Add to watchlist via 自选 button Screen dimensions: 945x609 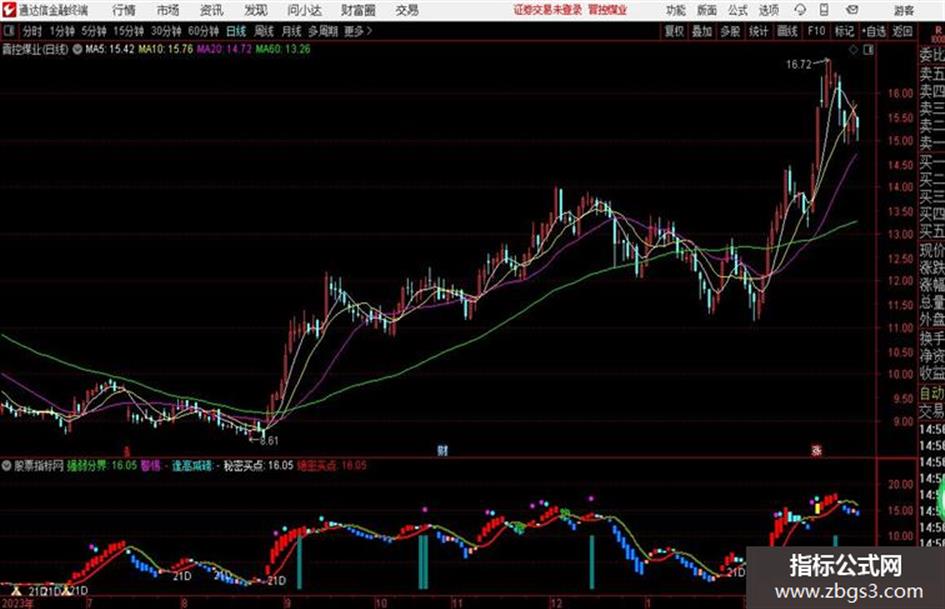point(874,31)
